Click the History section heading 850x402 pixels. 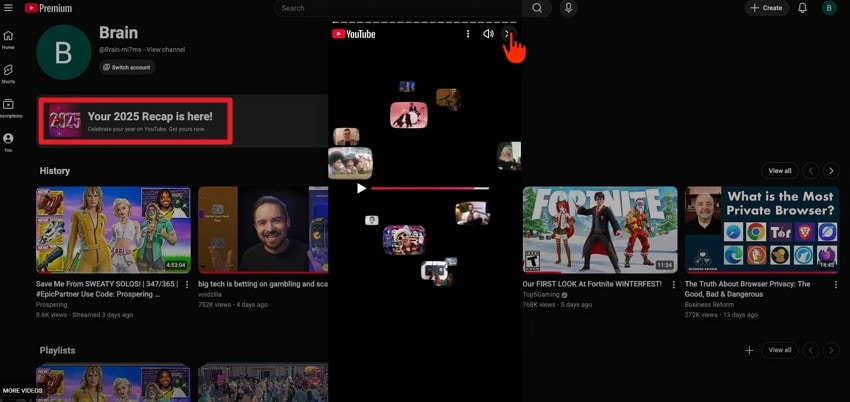click(55, 171)
